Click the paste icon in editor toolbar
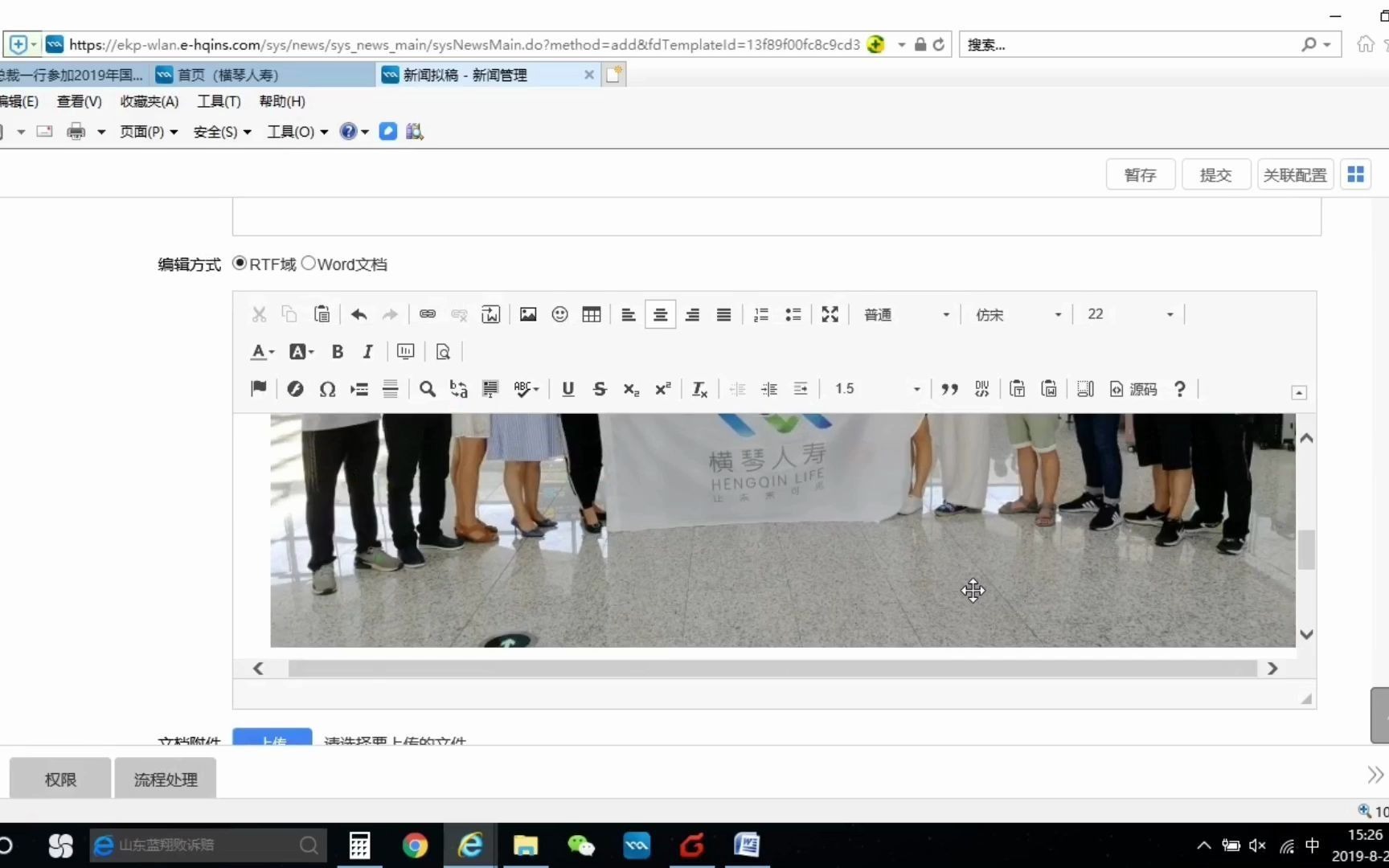This screenshot has height=868, width=1389. [x=322, y=314]
